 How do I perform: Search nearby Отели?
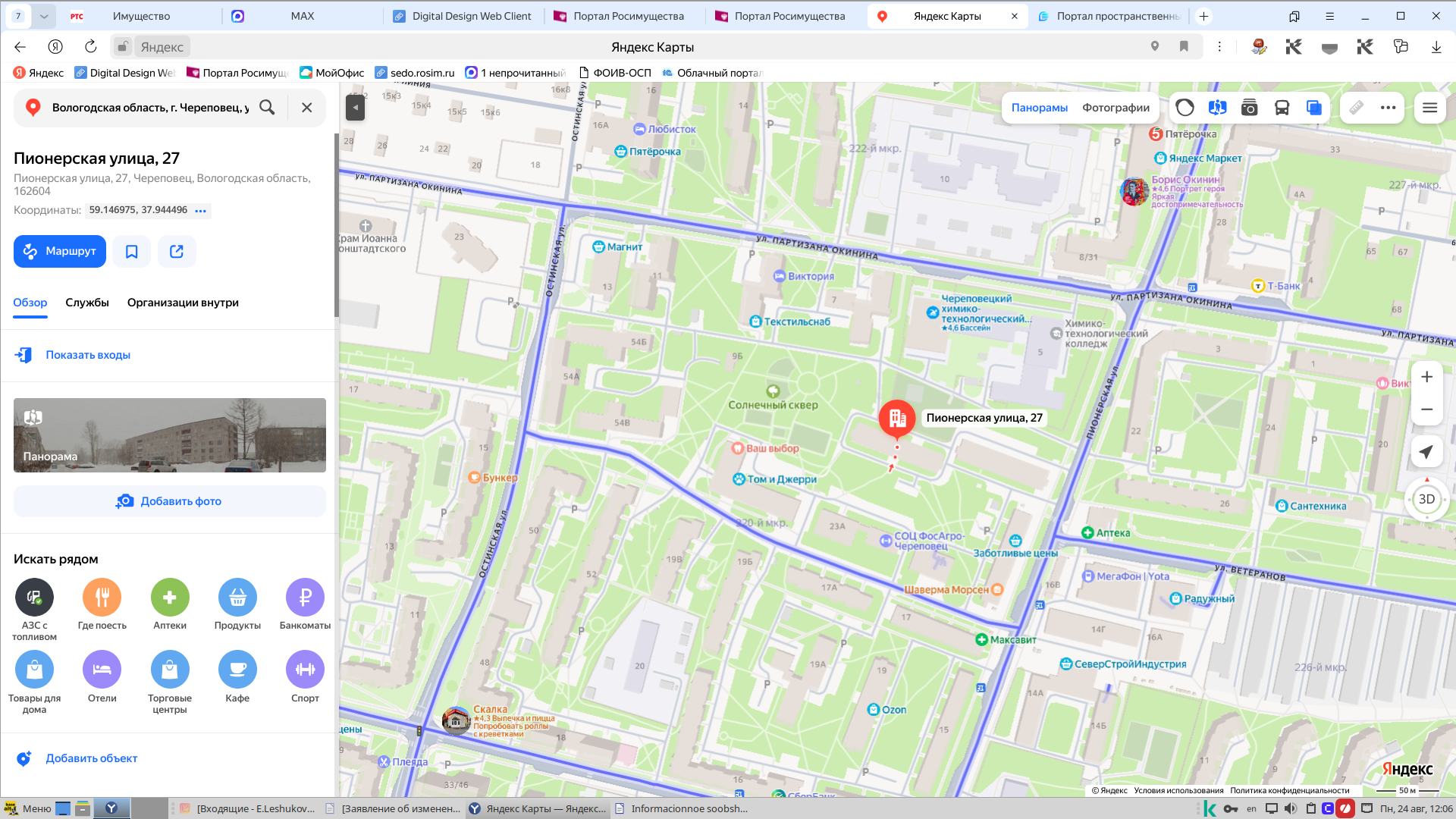[102, 677]
